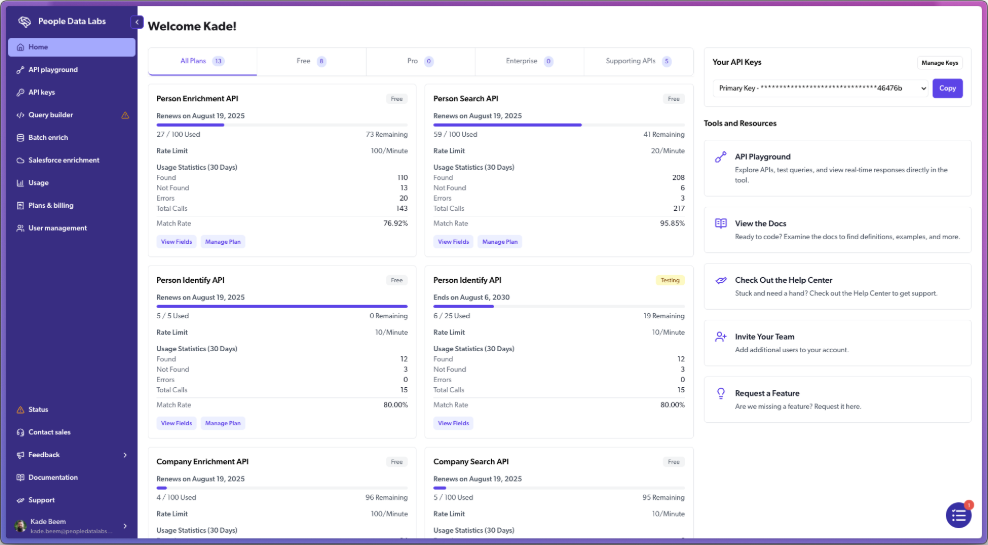Click the Usage bar chart icon in sidebar
The image size is (988, 545).
click(x=20, y=183)
